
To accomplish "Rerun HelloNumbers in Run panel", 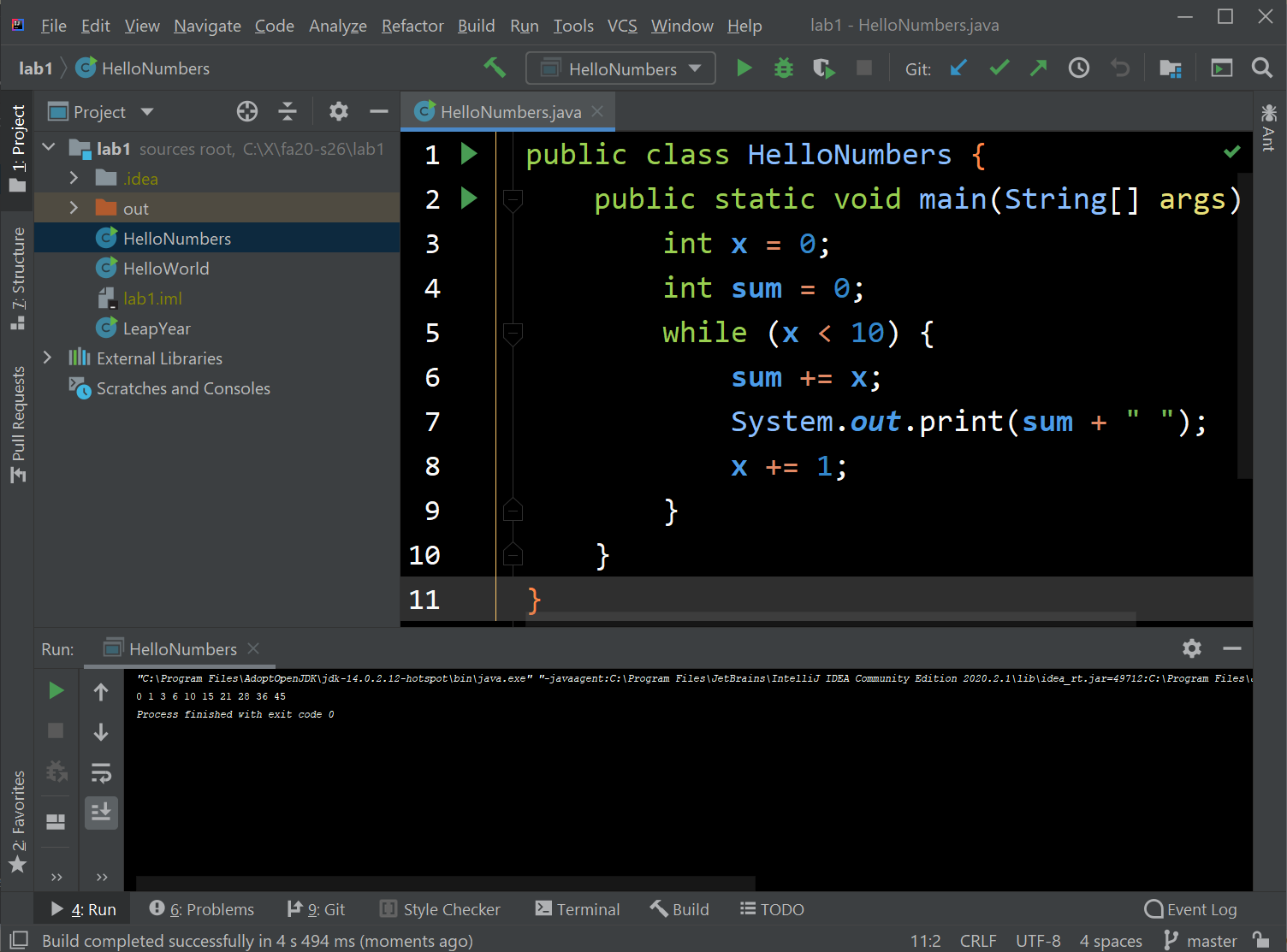I will tap(56, 690).
